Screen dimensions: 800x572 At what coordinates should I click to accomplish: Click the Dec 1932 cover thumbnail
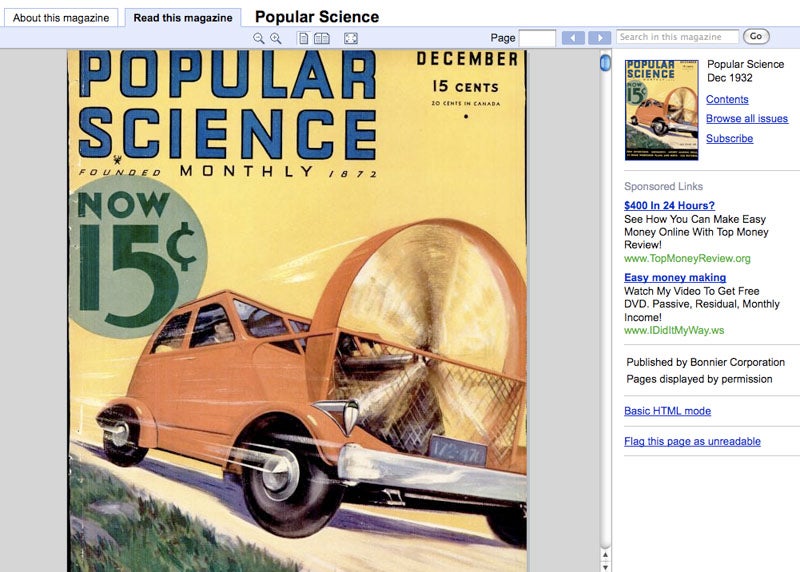coord(661,110)
